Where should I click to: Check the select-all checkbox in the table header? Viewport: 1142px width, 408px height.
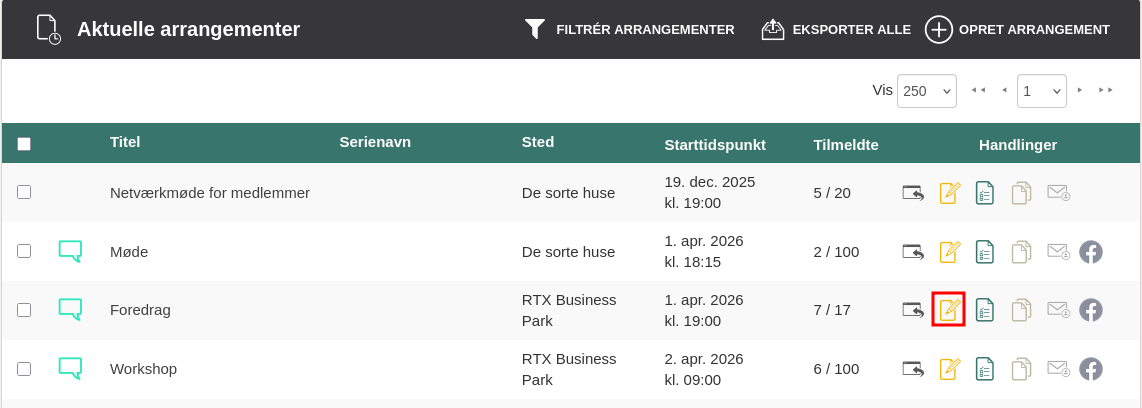[x=24, y=144]
